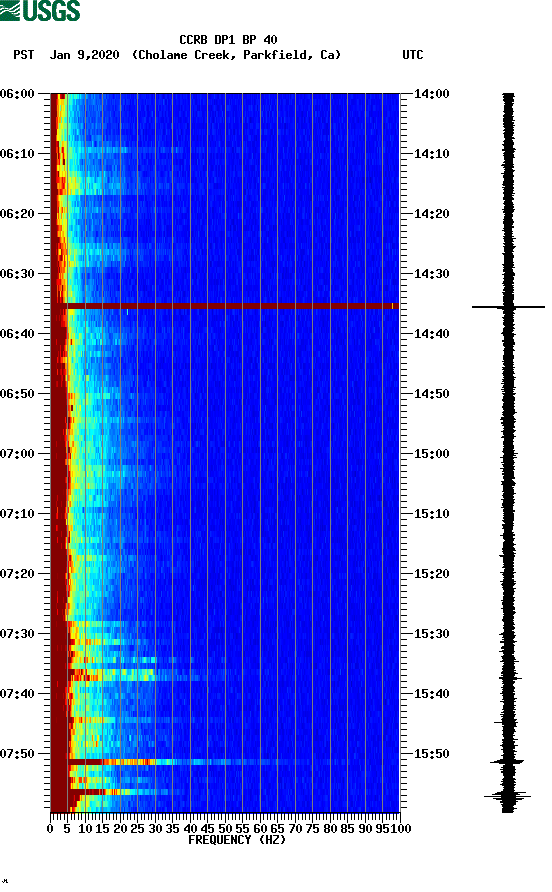Select the title text 'CCRB DP1 BP 40'

228,40
